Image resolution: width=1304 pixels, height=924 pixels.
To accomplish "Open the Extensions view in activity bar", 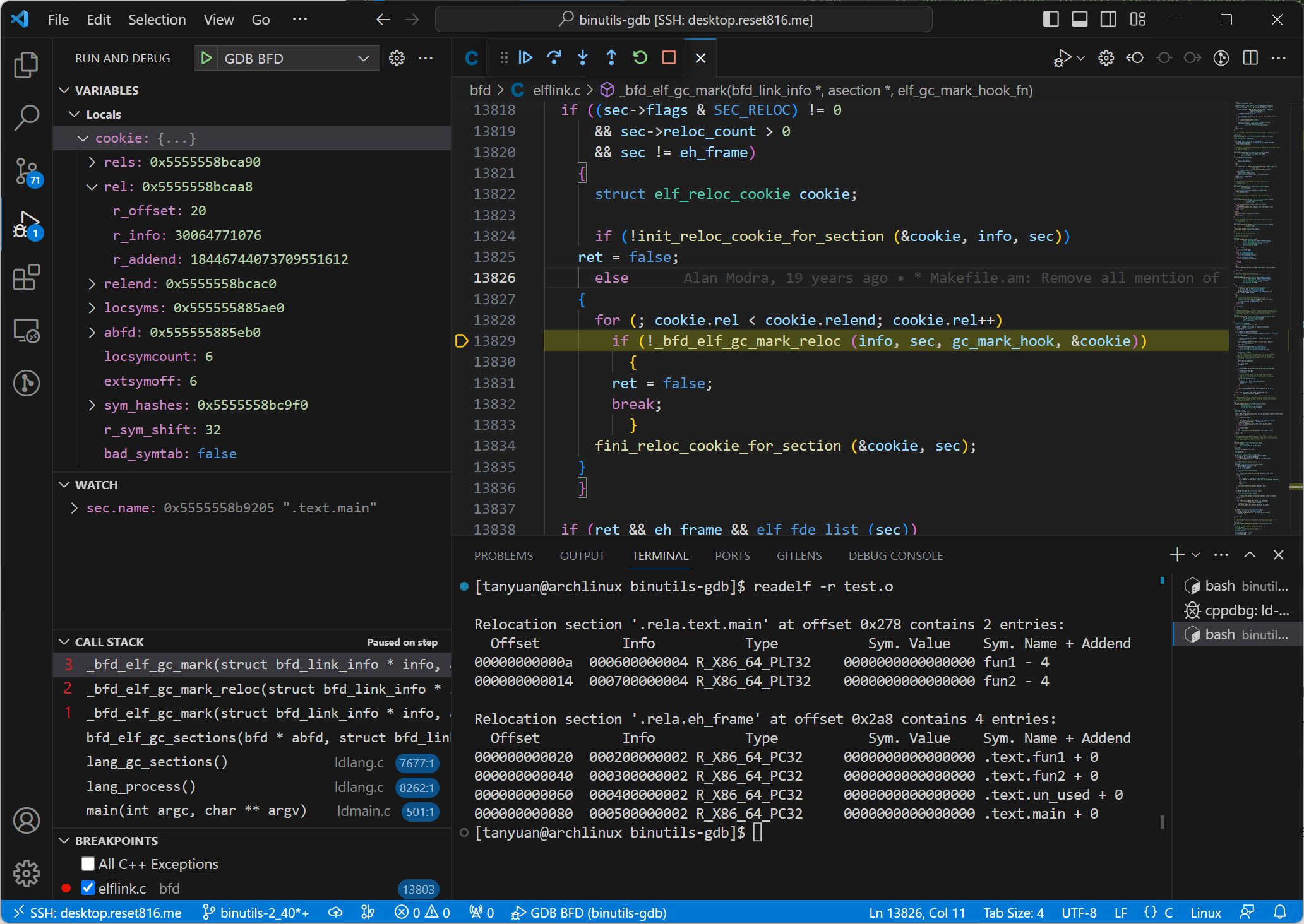I will [x=26, y=277].
